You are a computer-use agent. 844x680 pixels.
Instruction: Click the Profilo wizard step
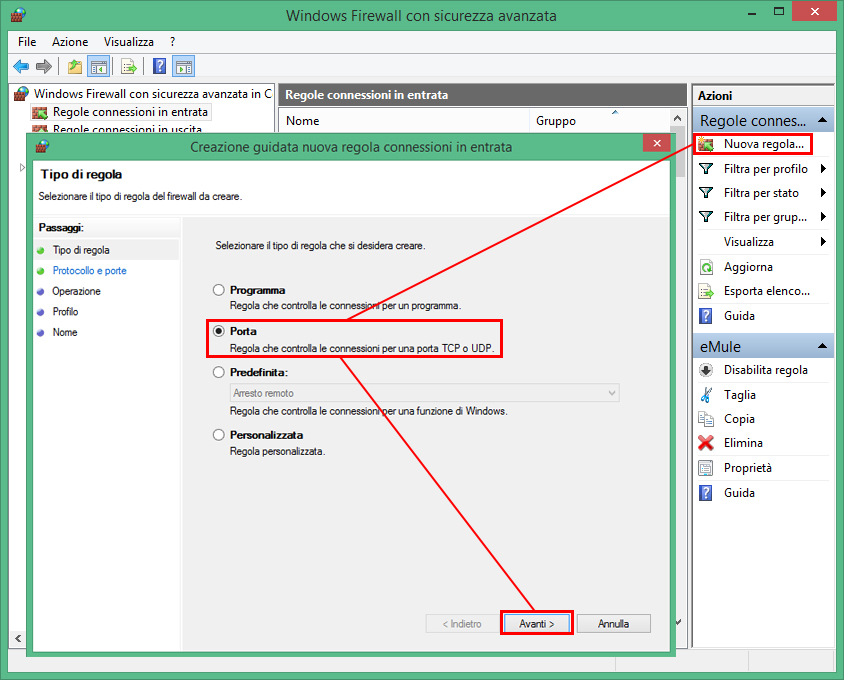coord(65,312)
